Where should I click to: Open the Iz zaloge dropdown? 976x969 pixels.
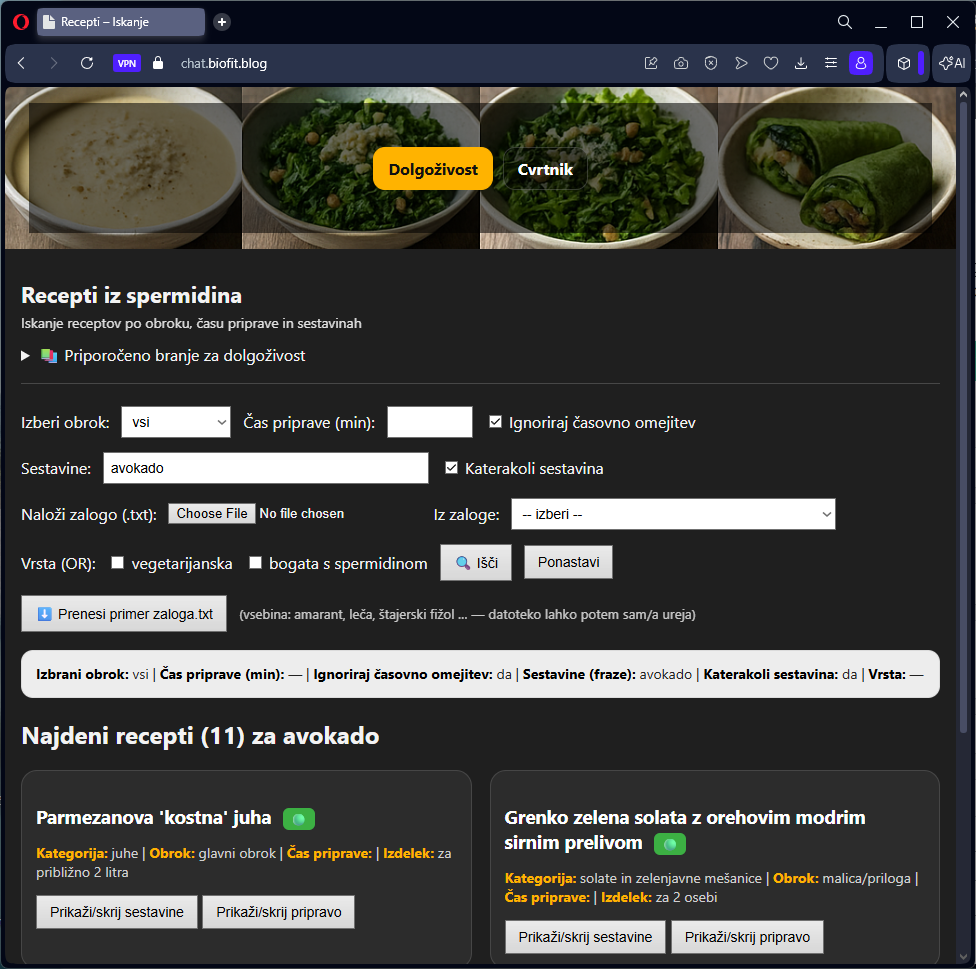[x=672, y=514]
